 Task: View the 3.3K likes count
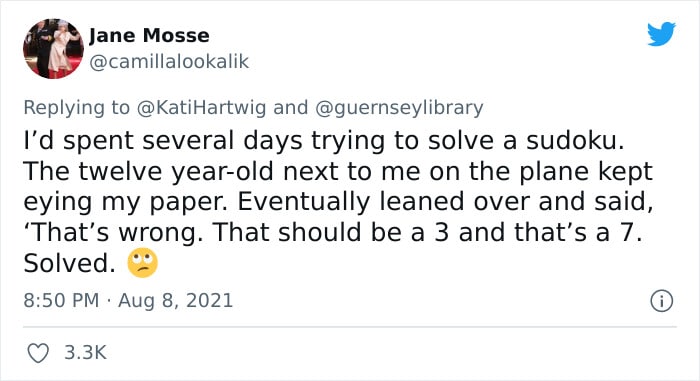coord(85,352)
